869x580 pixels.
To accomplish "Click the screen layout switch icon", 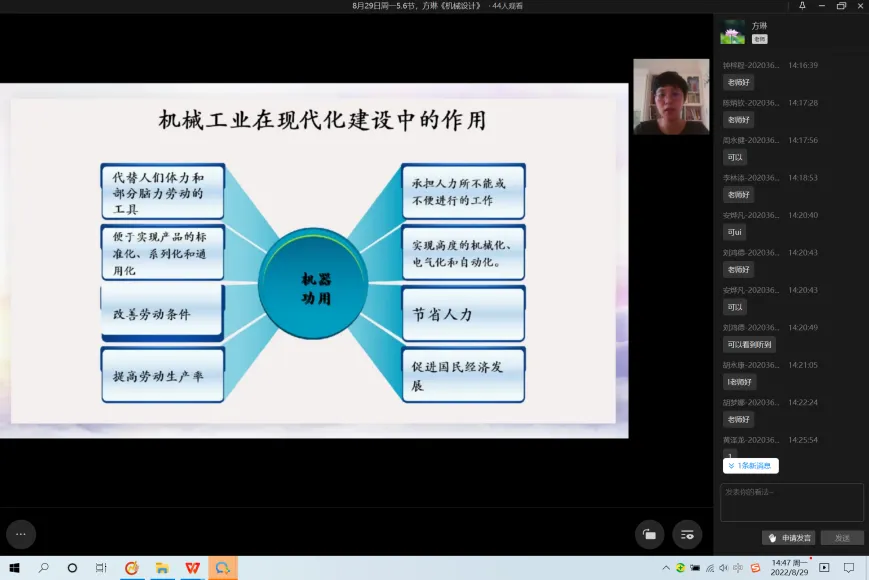I will 649,534.
